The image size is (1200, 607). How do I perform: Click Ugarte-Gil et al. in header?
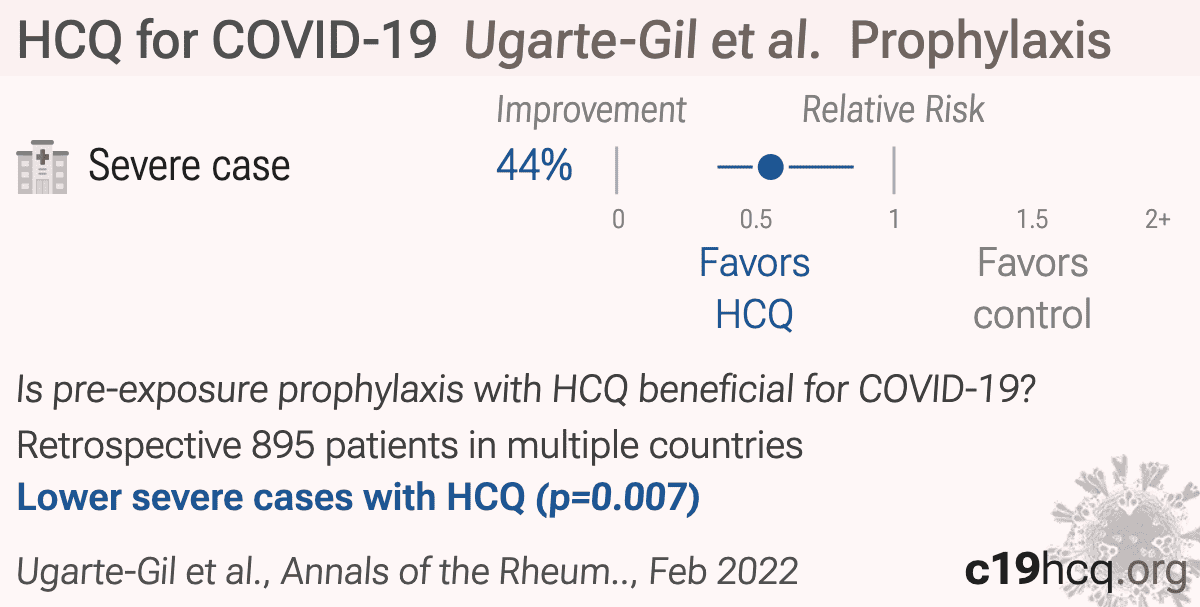click(x=644, y=41)
